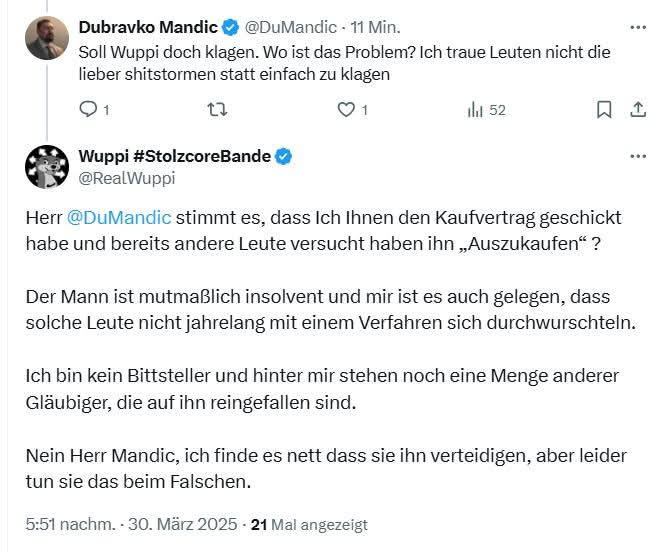Screen dimensions: 662x552
Task: Retweet Dubravko Mandic's post
Action: coord(215,110)
